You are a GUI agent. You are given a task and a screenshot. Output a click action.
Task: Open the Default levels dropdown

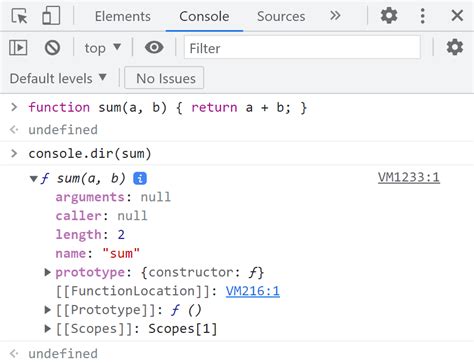58,79
